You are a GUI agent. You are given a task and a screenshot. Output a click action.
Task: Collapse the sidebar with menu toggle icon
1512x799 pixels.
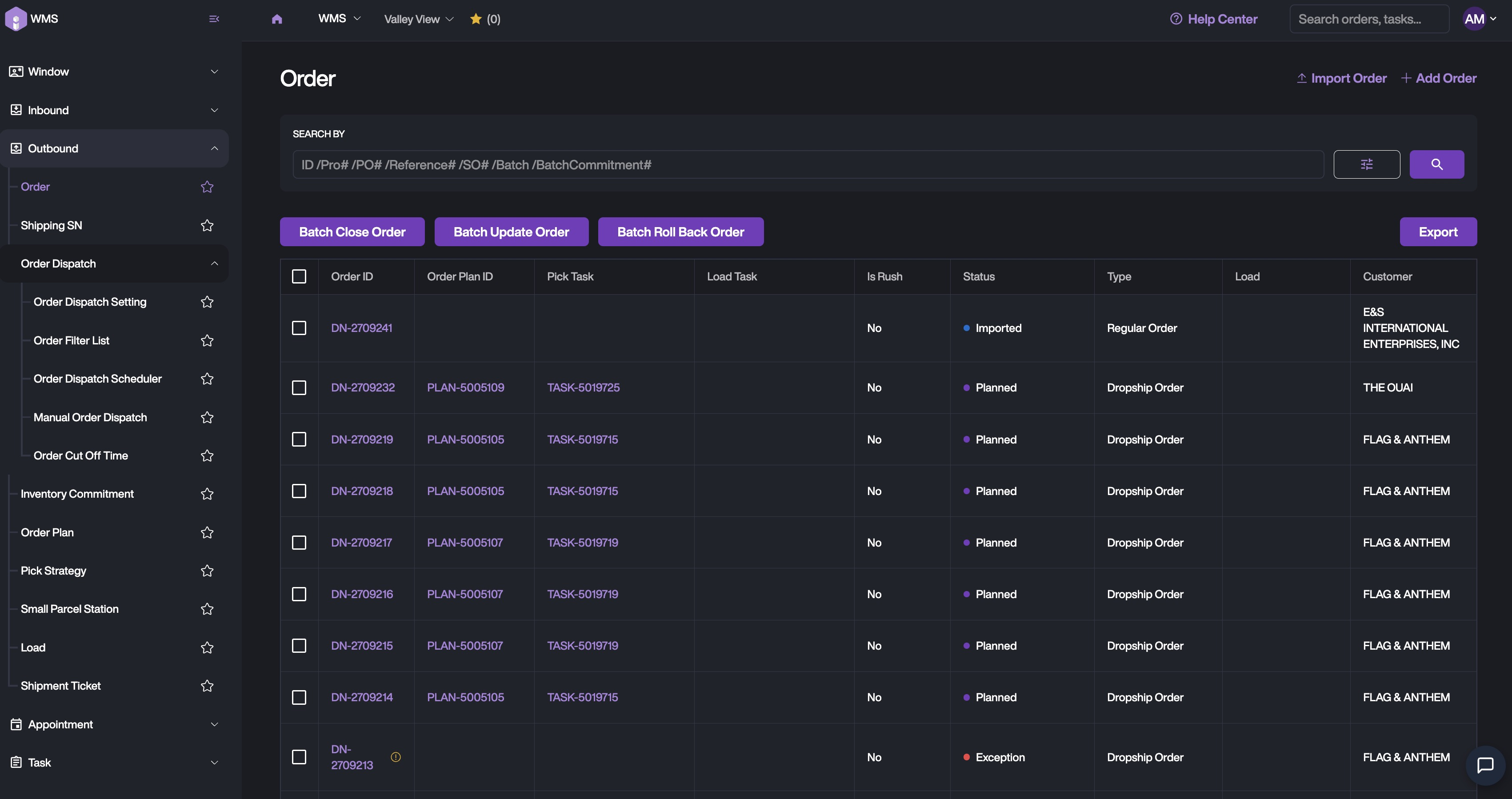pyautogui.click(x=214, y=19)
